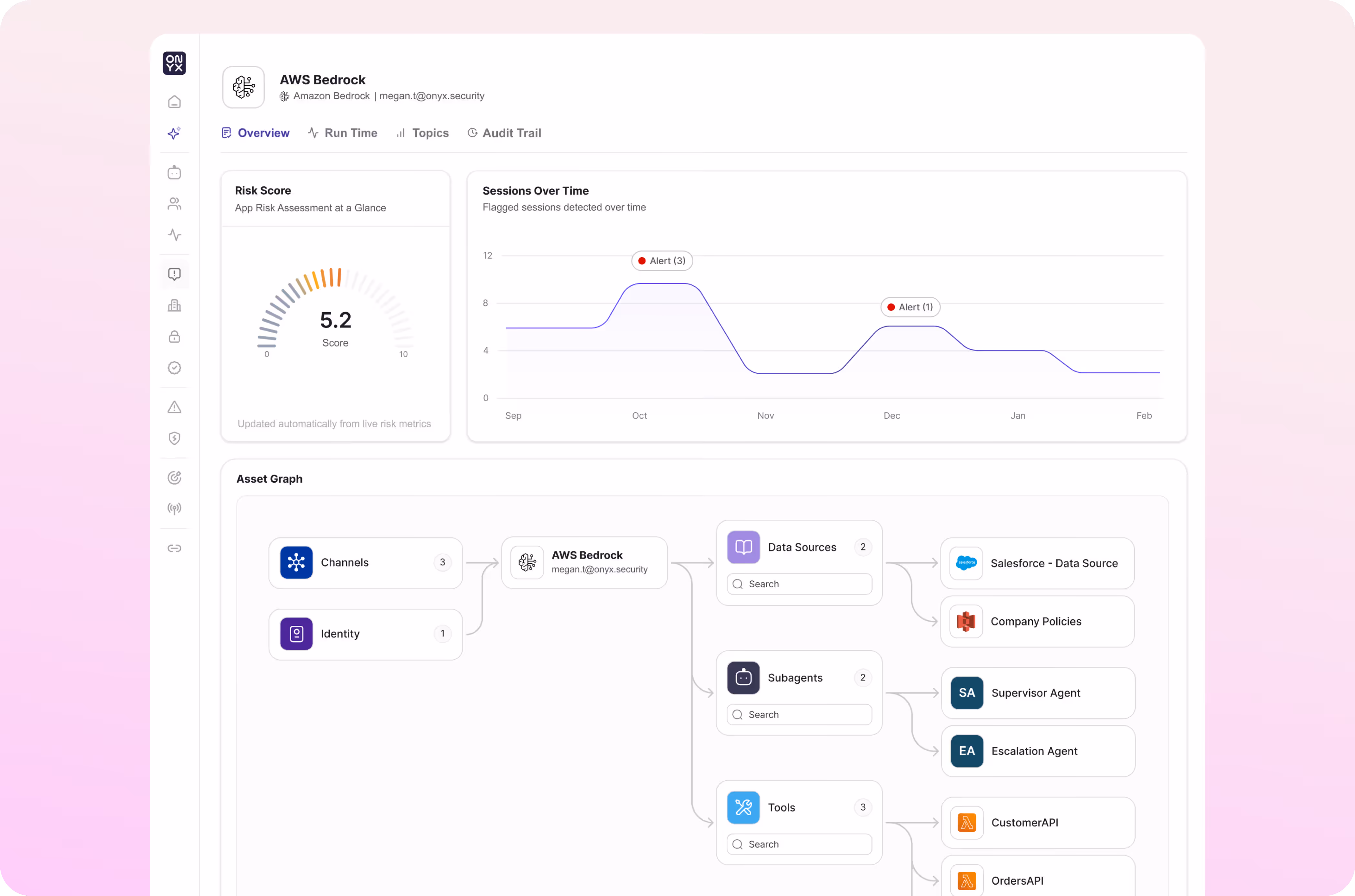Image resolution: width=1355 pixels, height=896 pixels.
Task: Open Company Policies node
Action: (x=1037, y=622)
